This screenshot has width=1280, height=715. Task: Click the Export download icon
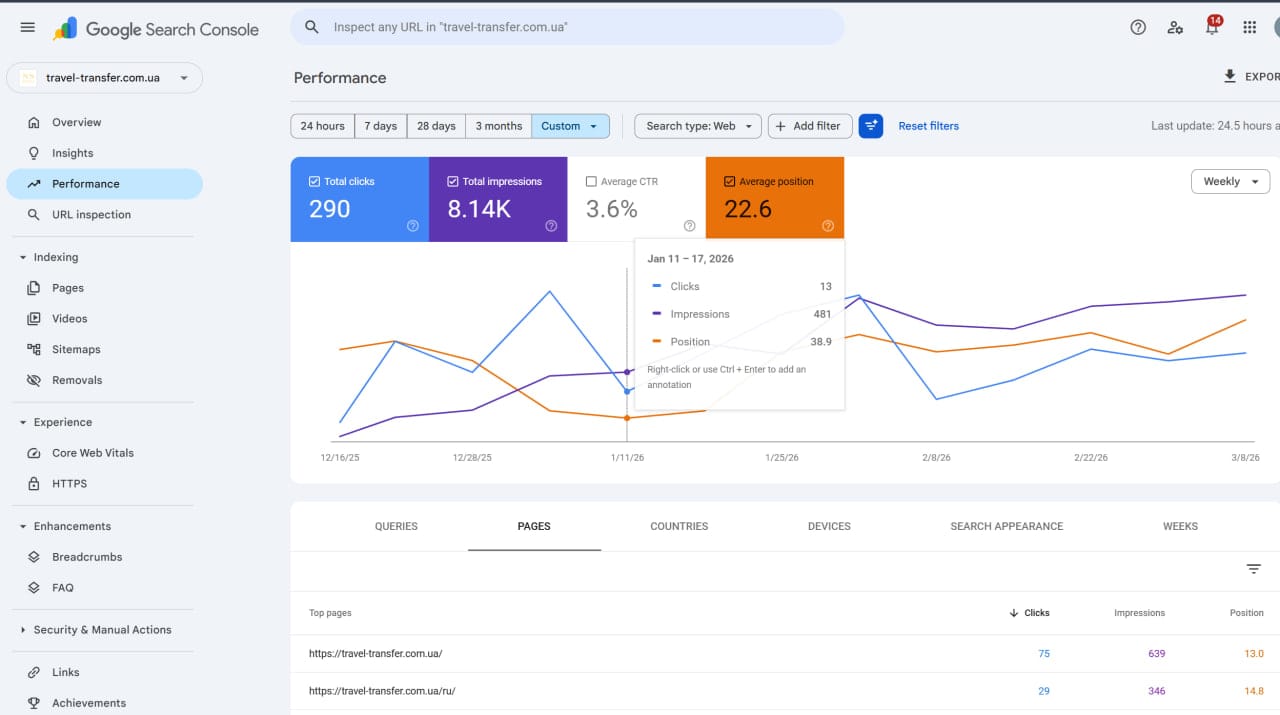(x=1230, y=77)
